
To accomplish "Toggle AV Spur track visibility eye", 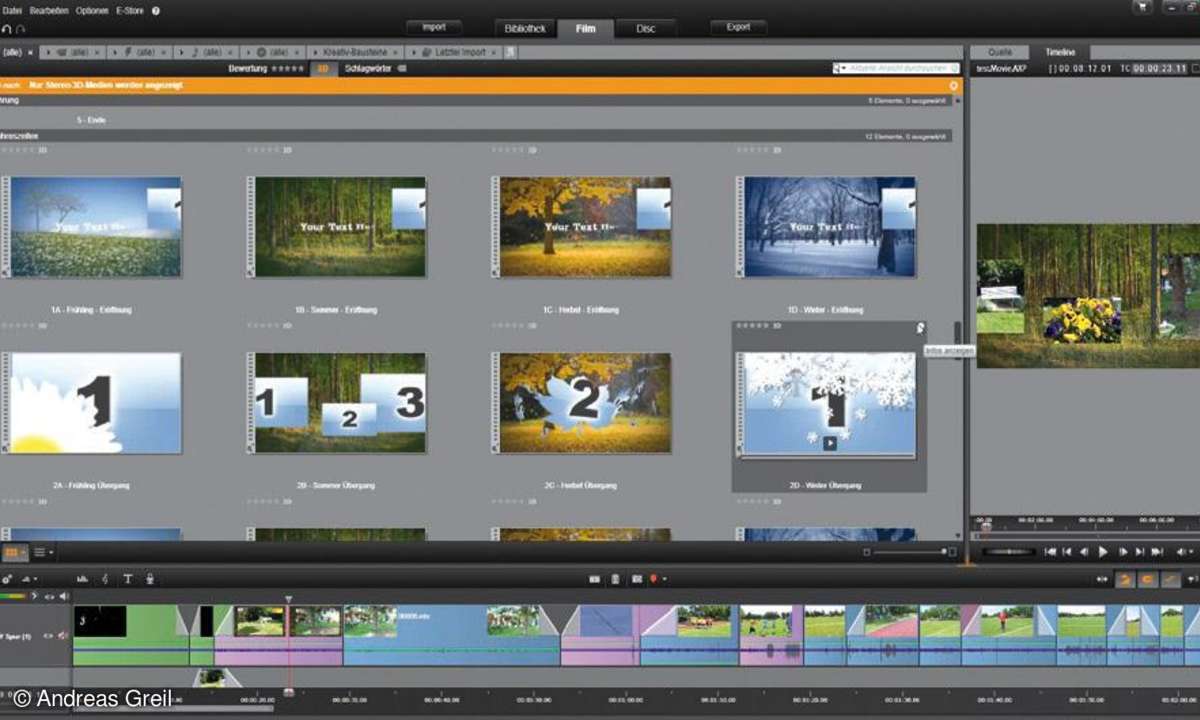I will (x=47, y=635).
